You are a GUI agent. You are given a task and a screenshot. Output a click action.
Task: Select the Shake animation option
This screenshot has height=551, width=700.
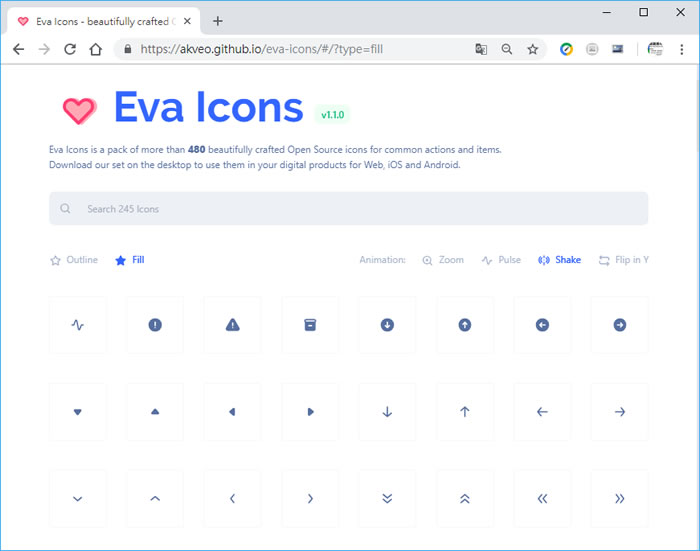[559, 260]
